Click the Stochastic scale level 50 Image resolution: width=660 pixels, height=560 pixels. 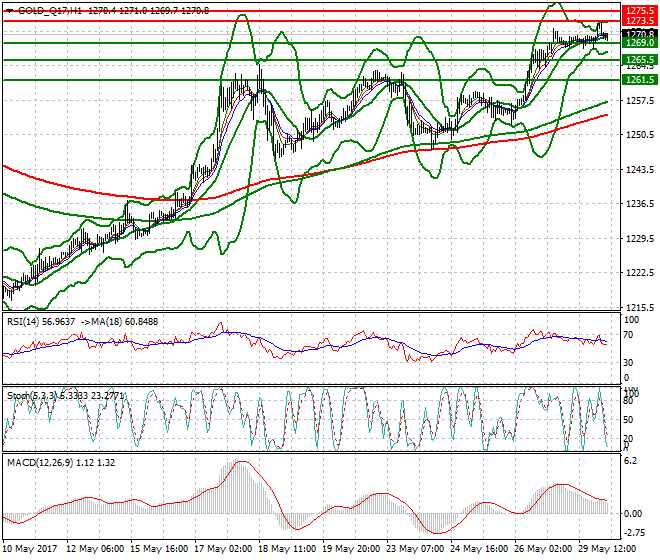tap(628, 420)
